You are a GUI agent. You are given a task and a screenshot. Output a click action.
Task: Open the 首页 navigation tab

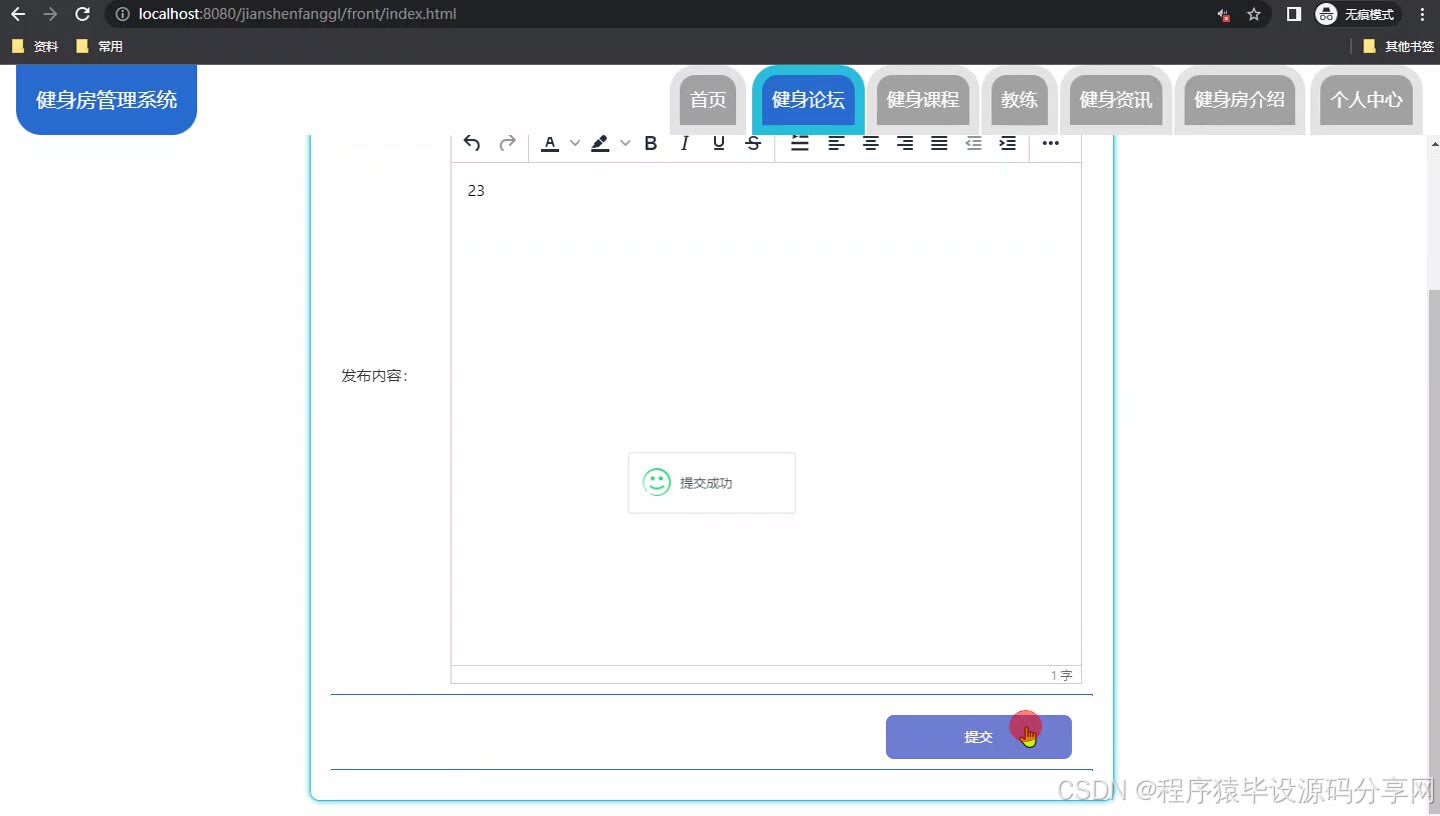coord(708,100)
